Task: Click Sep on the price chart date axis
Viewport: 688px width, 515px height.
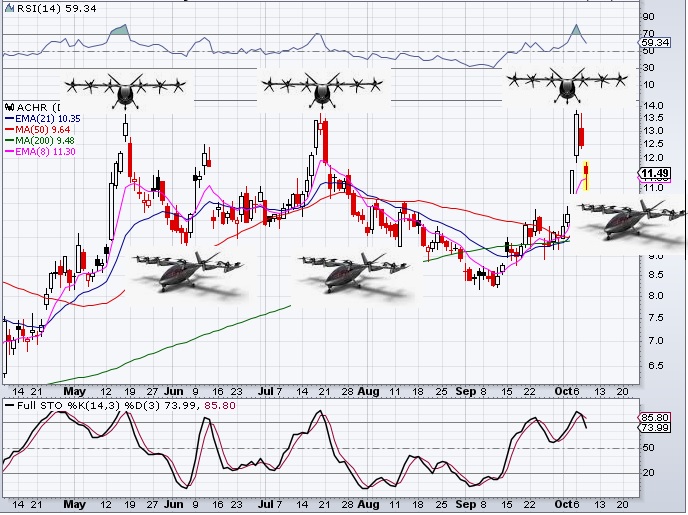Action: click(466, 391)
